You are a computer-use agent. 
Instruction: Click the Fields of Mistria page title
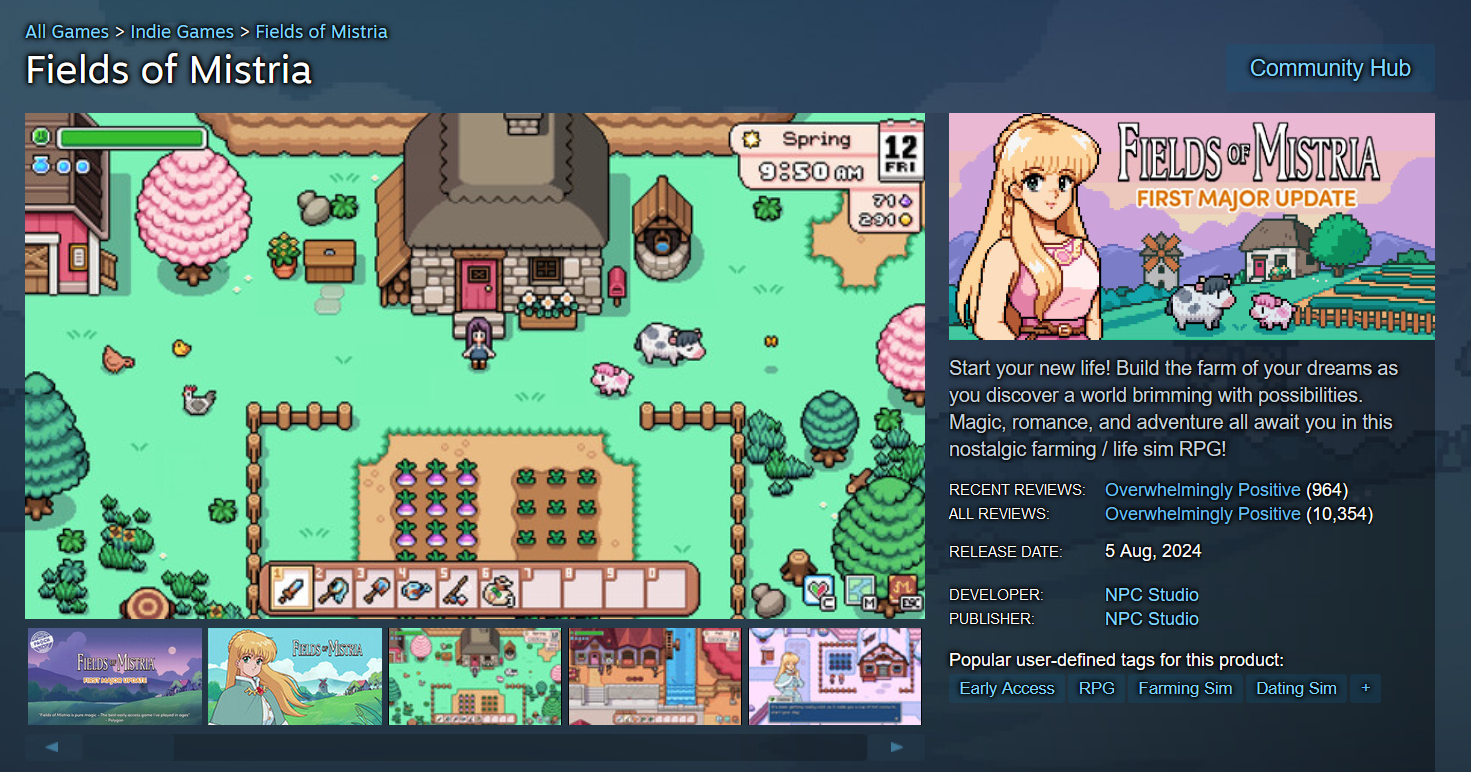(169, 70)
